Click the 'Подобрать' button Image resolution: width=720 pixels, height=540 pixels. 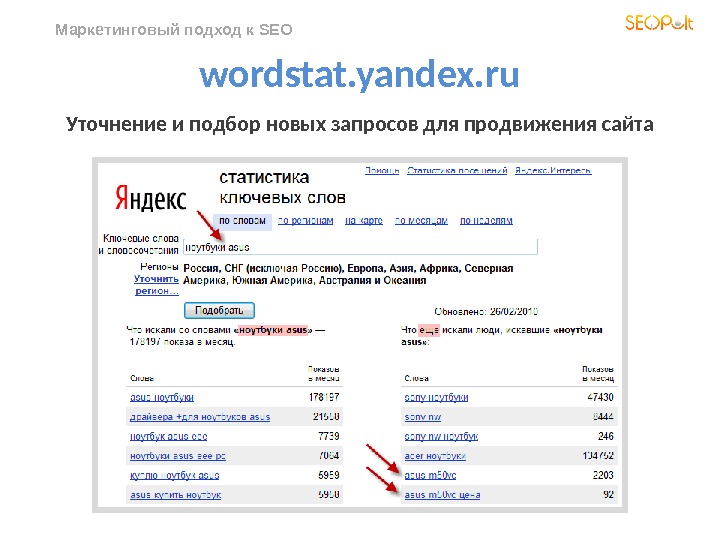[219, 310]
